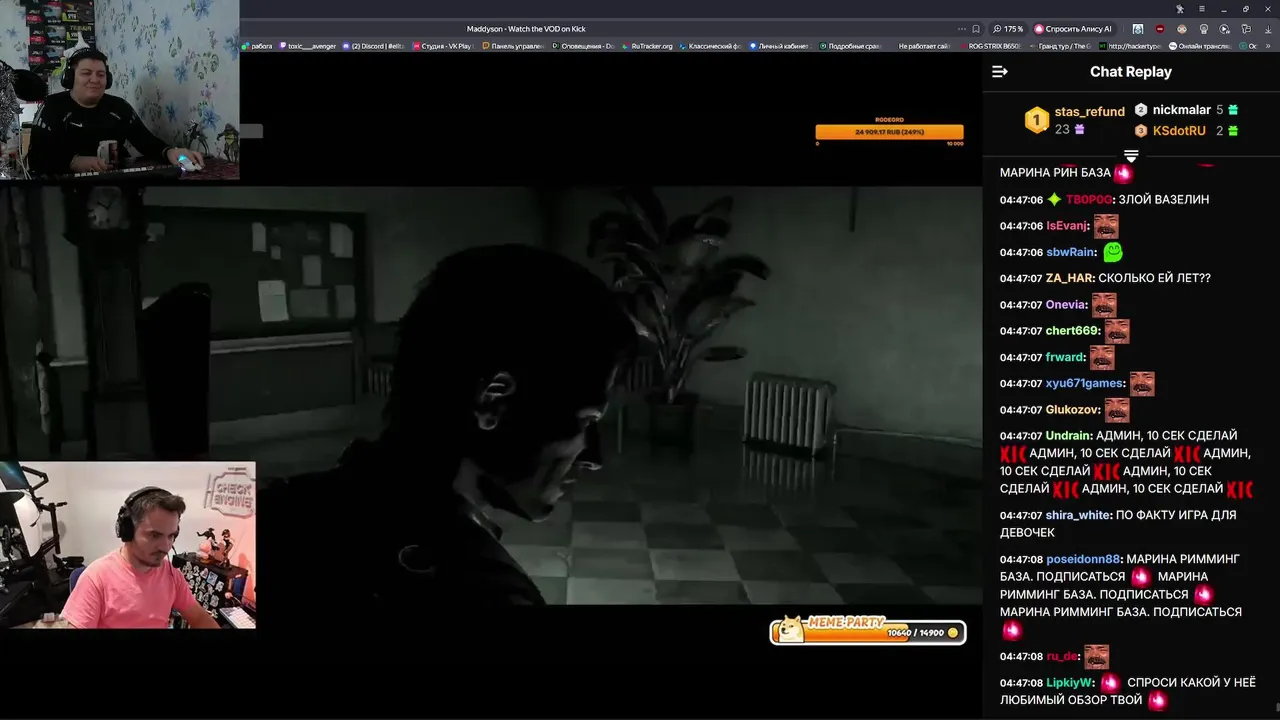
Task: Click the monkey face extension icon
Action: click(x=1182, y=29)
